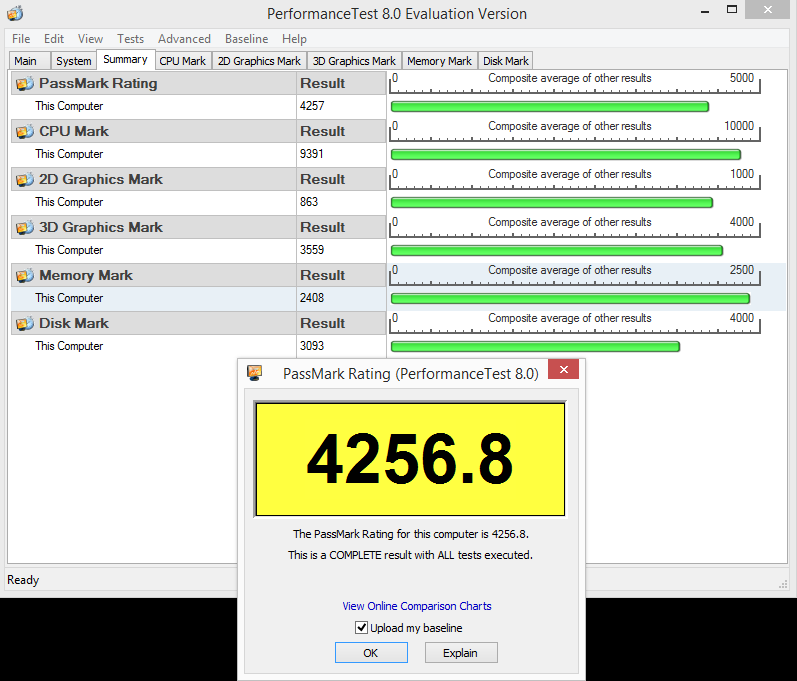Click the 2D Graphics Mark row icon
This screenshot has height=681, width=797.
(x=24, y=179)
